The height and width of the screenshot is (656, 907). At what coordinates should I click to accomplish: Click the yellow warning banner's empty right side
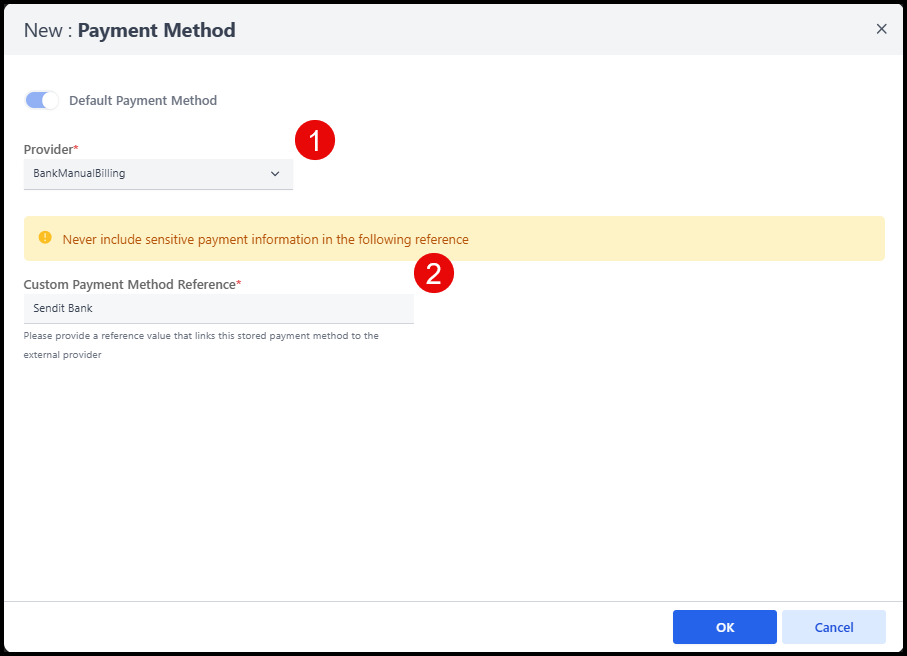click(x=700, y=239)
